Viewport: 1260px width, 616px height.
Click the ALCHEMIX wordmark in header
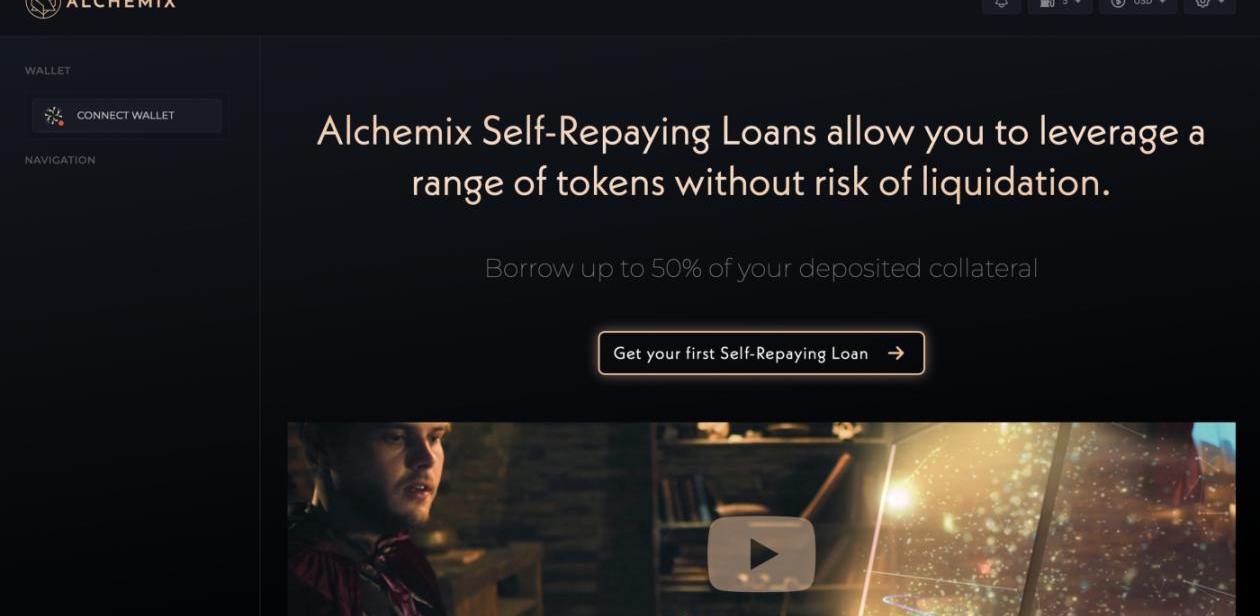point(121,4)
